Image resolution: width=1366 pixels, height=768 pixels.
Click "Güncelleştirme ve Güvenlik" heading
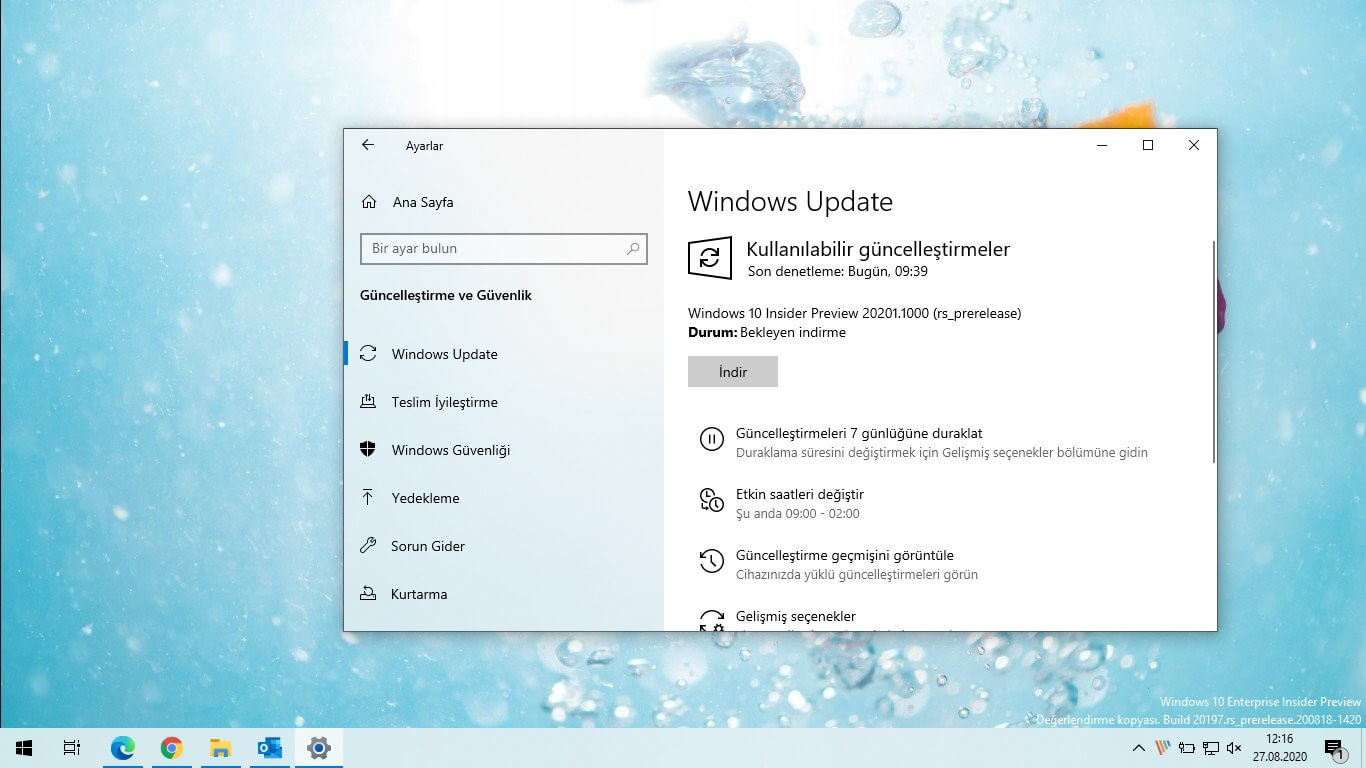[446, 295]
